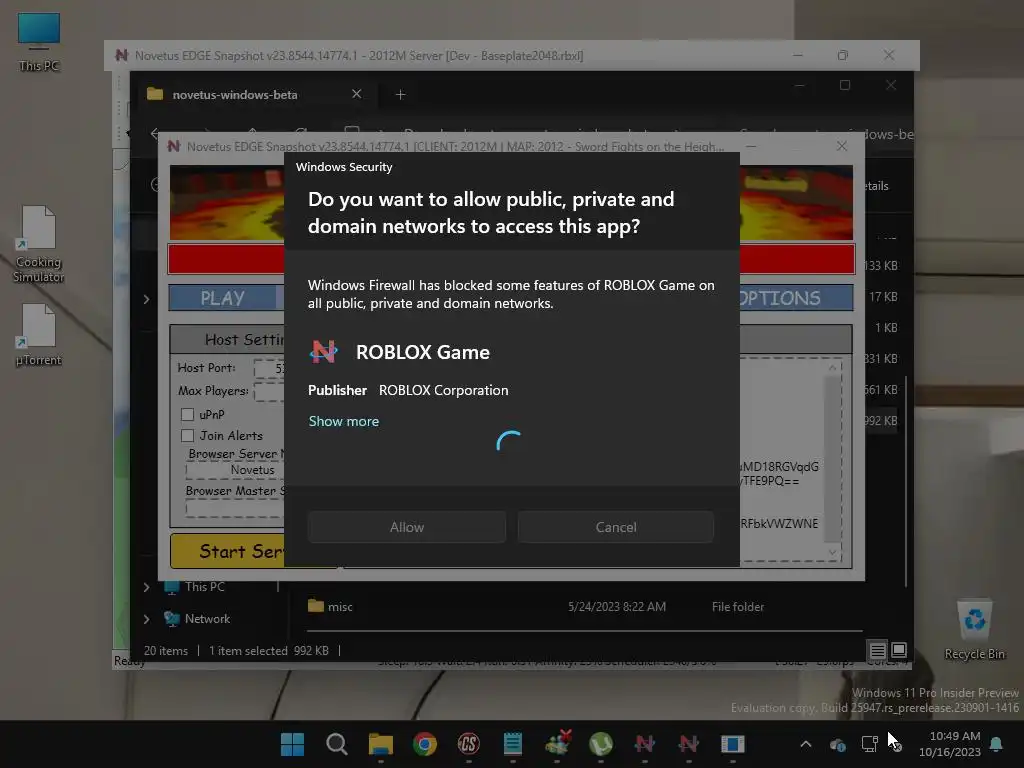This screenshot has height=768, width=1024.
Task: Click the '133 KB' size cell in Explorer
Action: point(881,266)
